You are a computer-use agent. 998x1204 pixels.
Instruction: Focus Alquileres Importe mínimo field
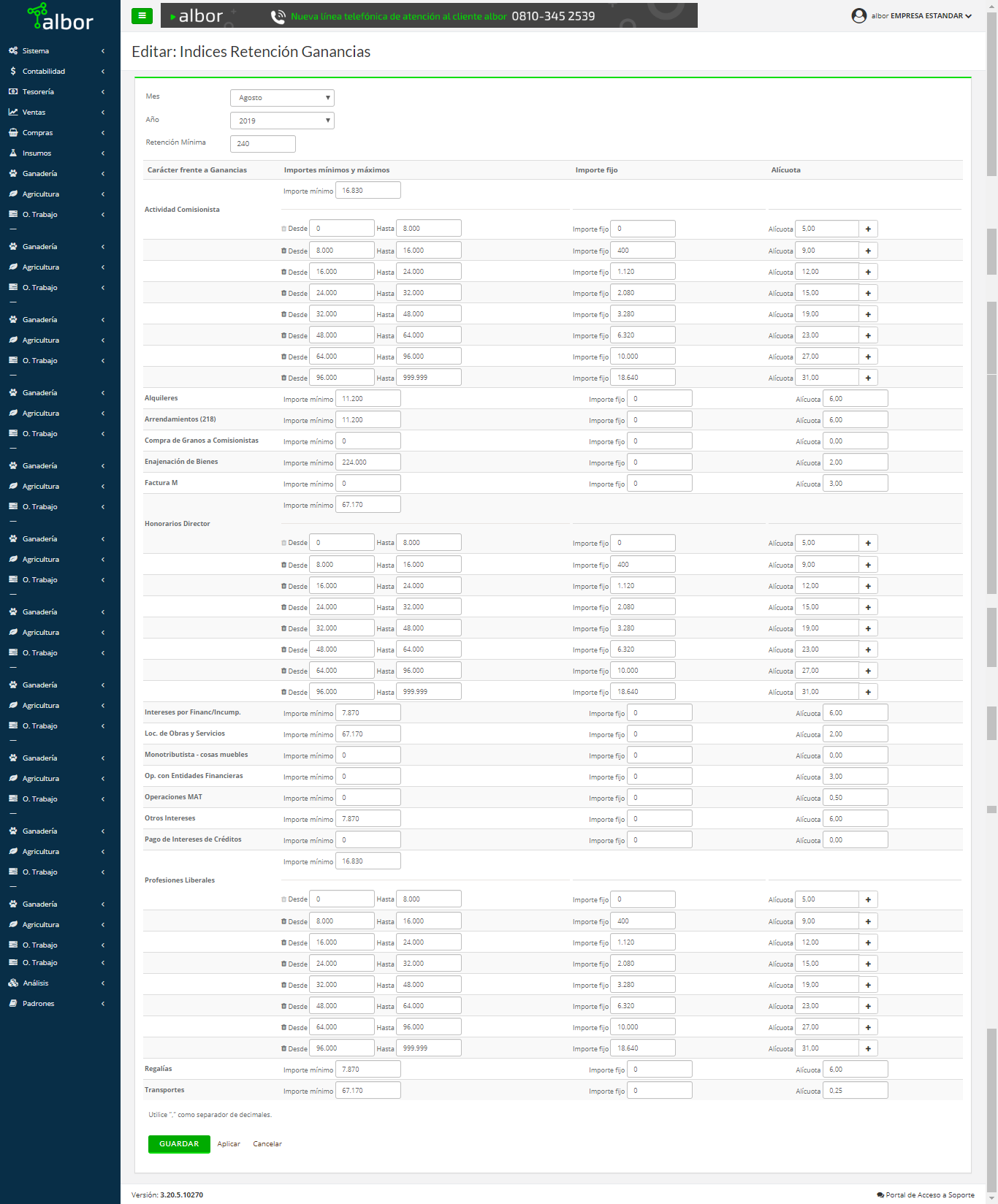(x=368, y=398)
